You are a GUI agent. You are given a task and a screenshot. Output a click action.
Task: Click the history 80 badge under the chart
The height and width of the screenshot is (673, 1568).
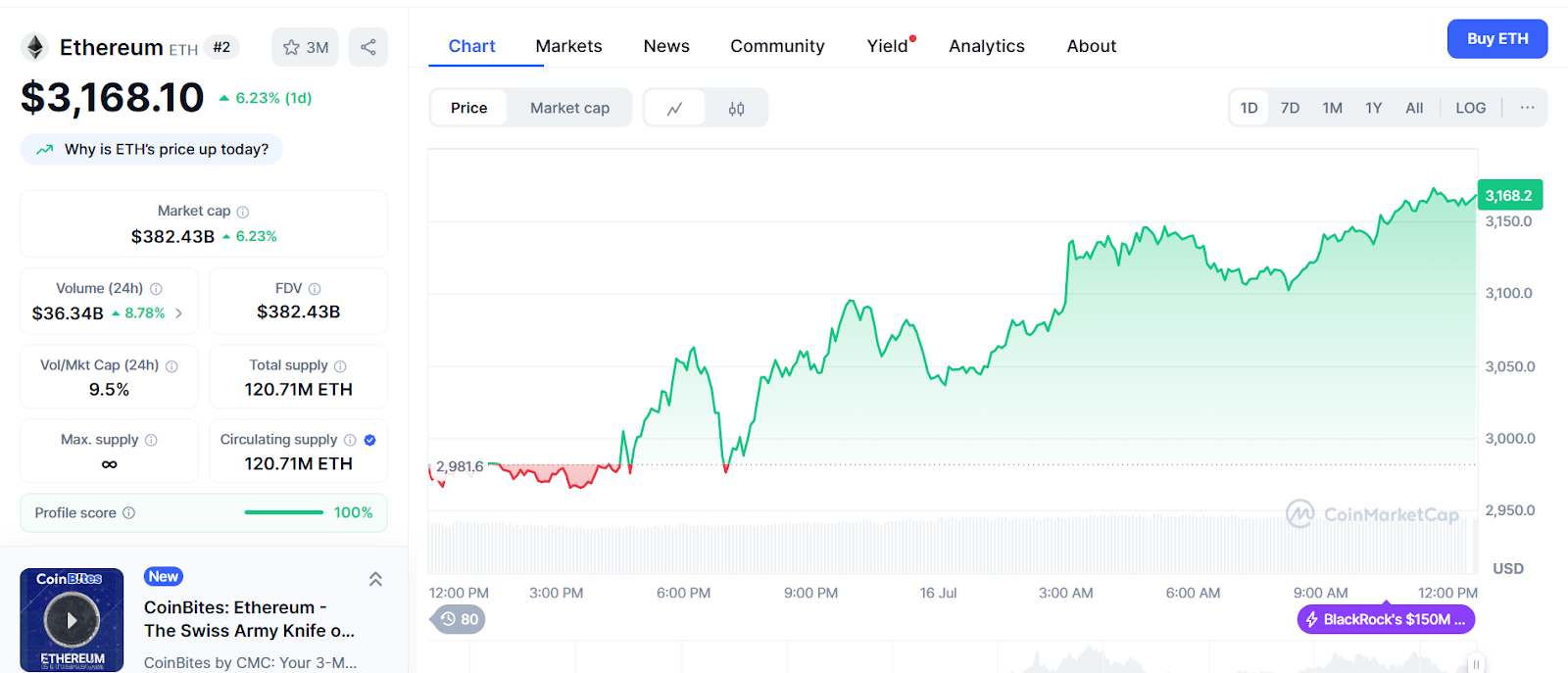[x=459, y=619]
